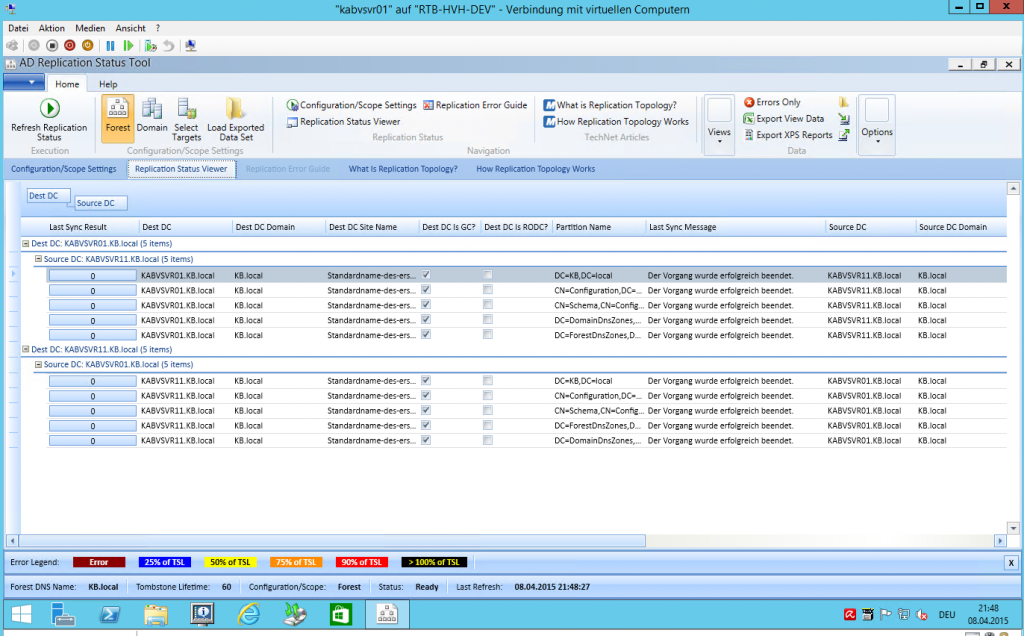The height and width of the screenshot is (636, 1024).
Task: Click the green up-arrow export icon in Data group
Action: coord(844,135)
